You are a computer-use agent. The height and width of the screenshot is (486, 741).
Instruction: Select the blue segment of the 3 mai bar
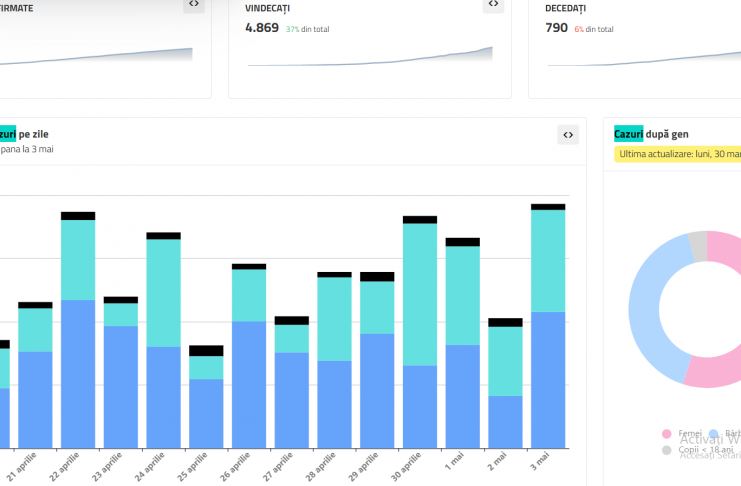point(548,380)
